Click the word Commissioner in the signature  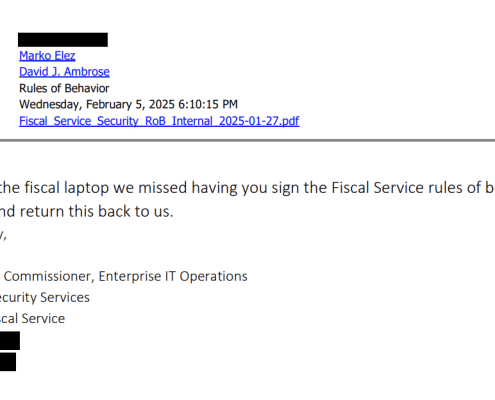[49, 276]
